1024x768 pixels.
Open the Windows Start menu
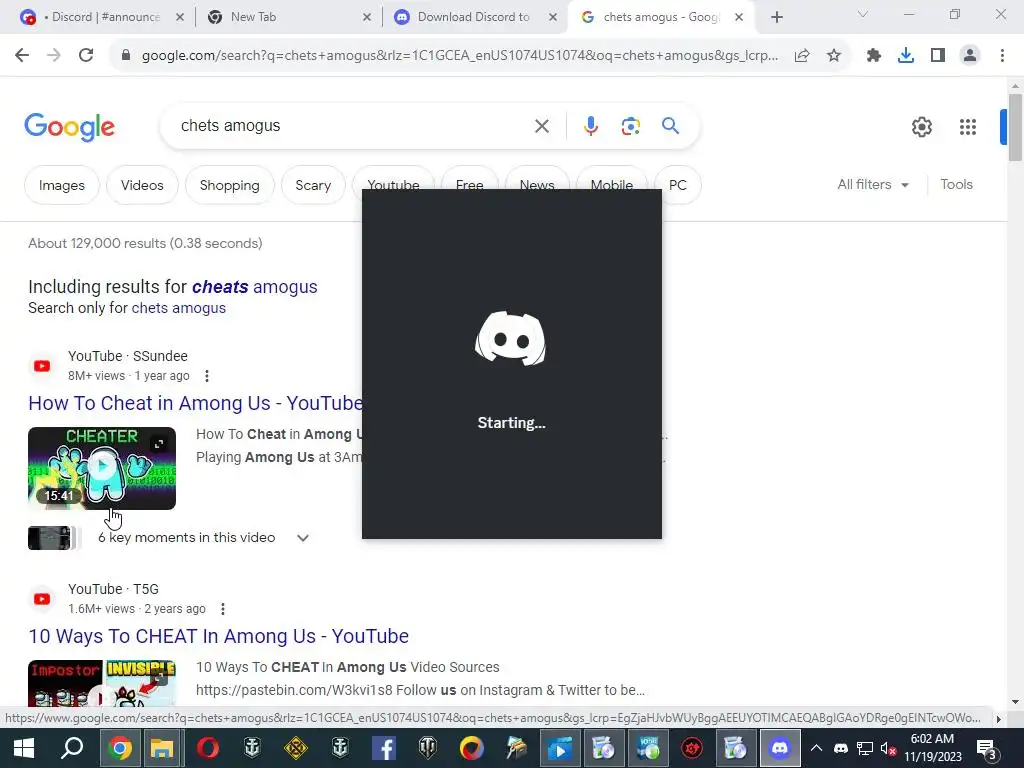(x=24, y=748)
